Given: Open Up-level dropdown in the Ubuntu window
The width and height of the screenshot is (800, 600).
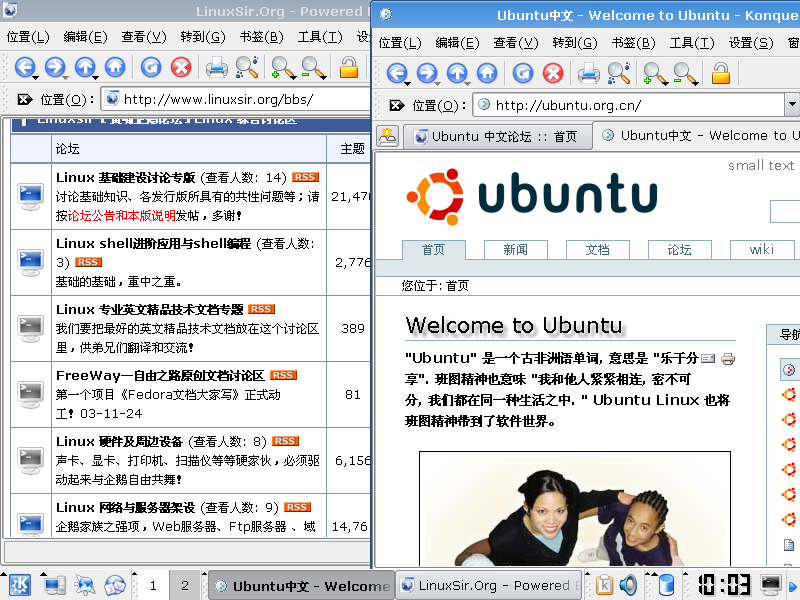Looking at the screenshot, I should point(468,83).
